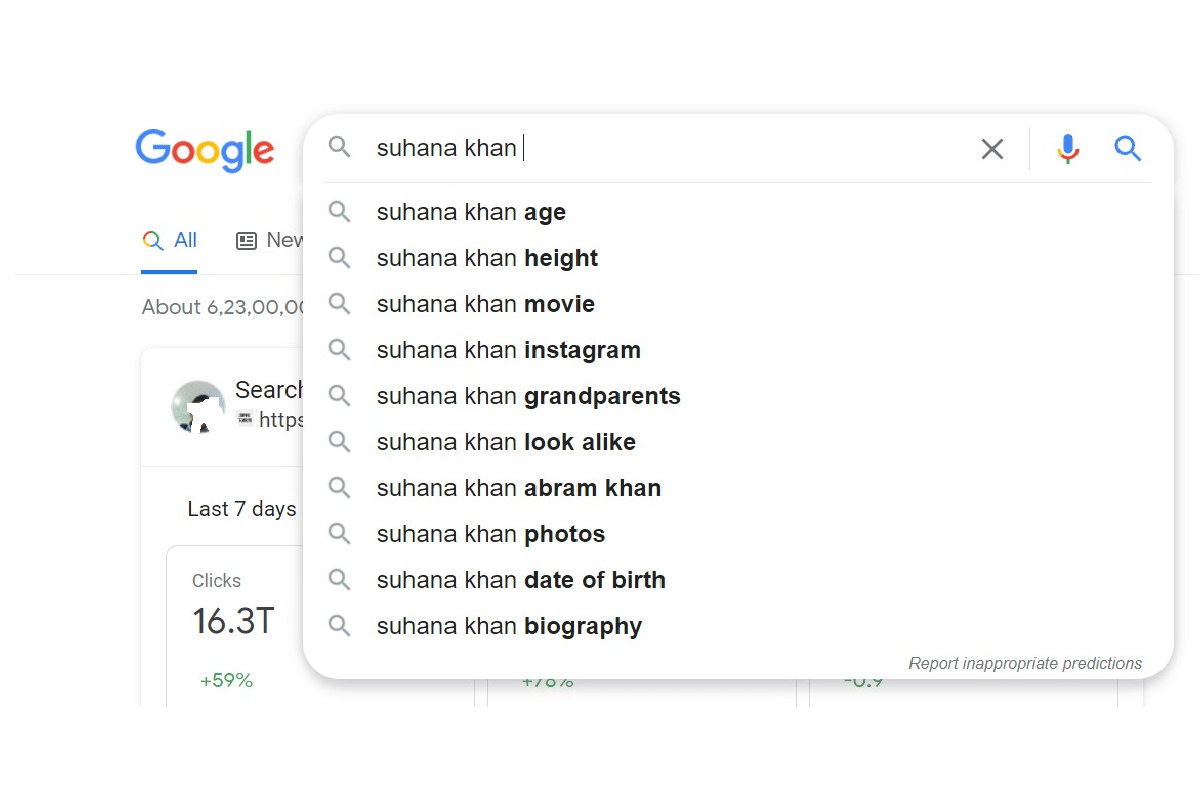The height and width of the screenshot is (800, 1200).
Task: Choose 'suhana khan instagram' suggestion
Action: 508,350
